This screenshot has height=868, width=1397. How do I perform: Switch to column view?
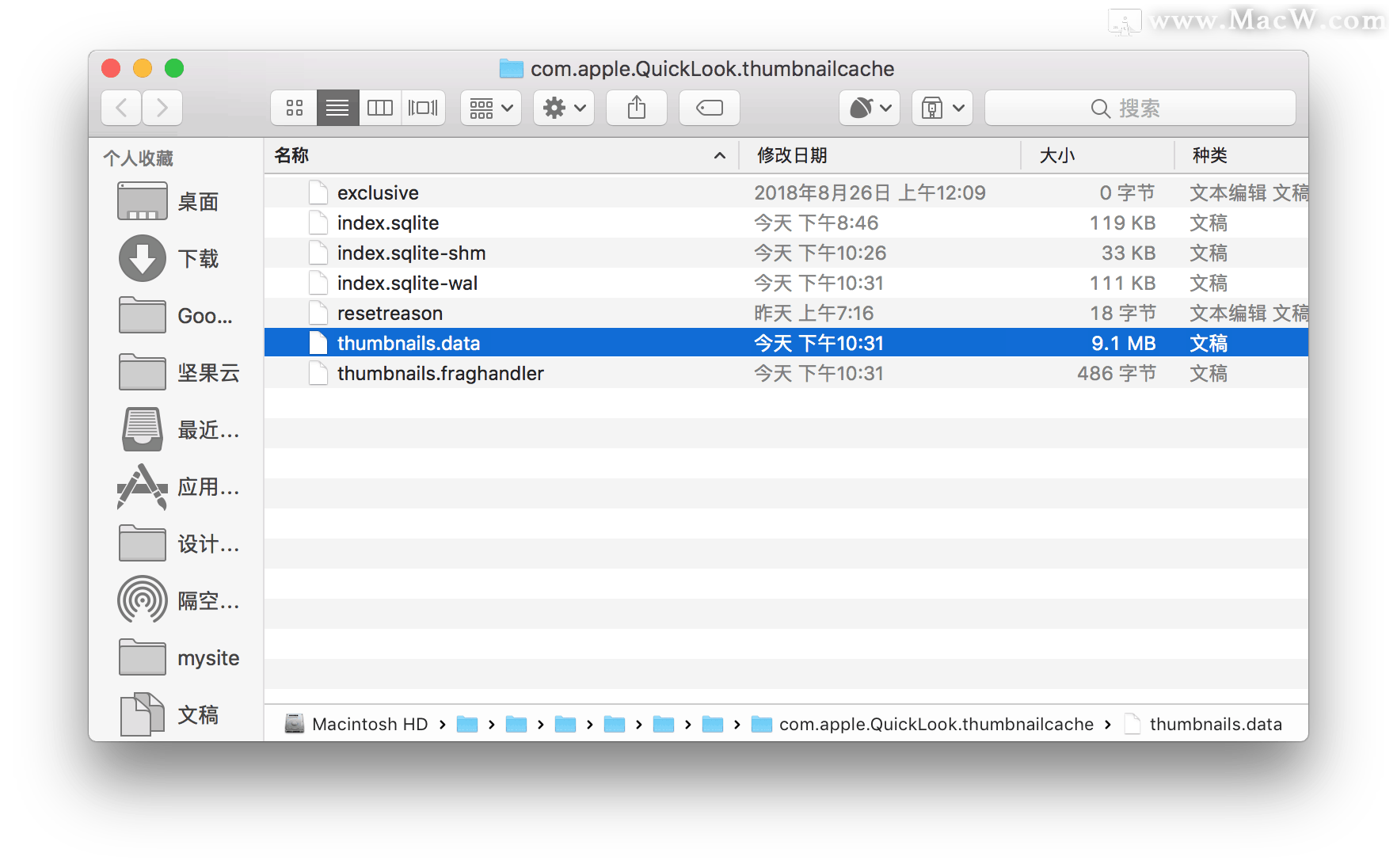coord(380,108)
